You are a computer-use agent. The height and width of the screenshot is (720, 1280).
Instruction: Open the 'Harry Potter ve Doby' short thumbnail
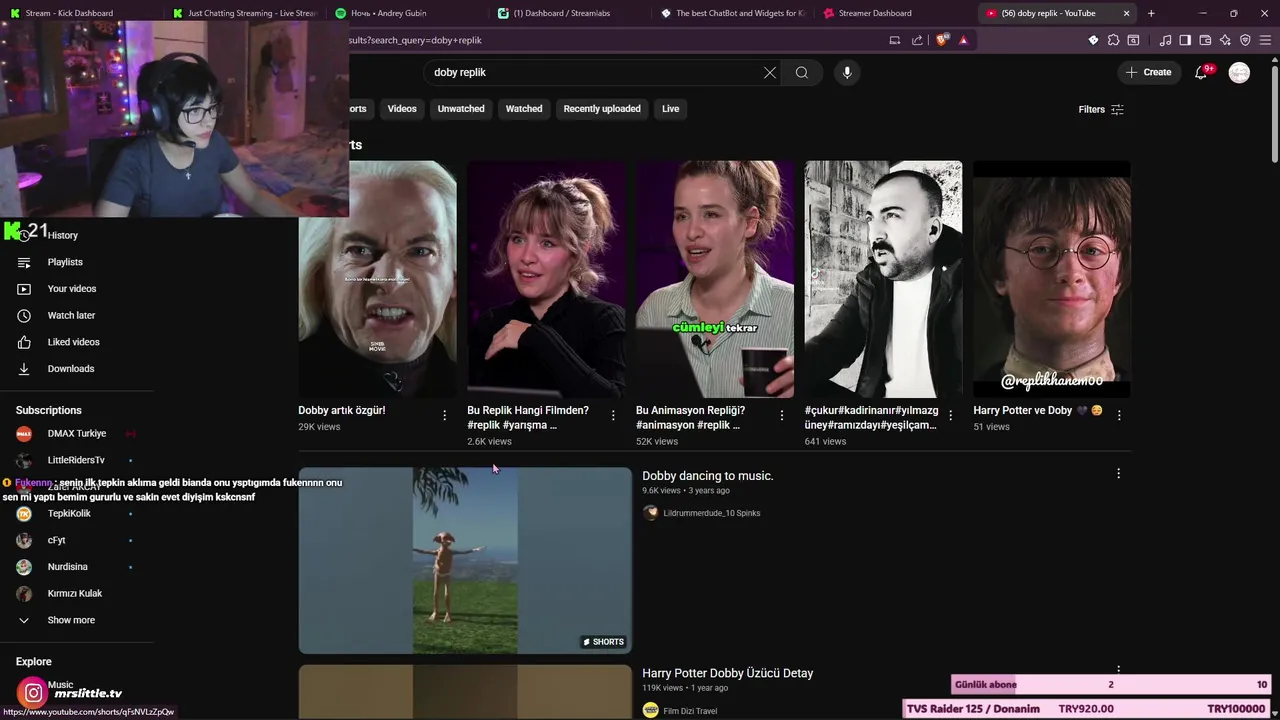coord(1052,279)
